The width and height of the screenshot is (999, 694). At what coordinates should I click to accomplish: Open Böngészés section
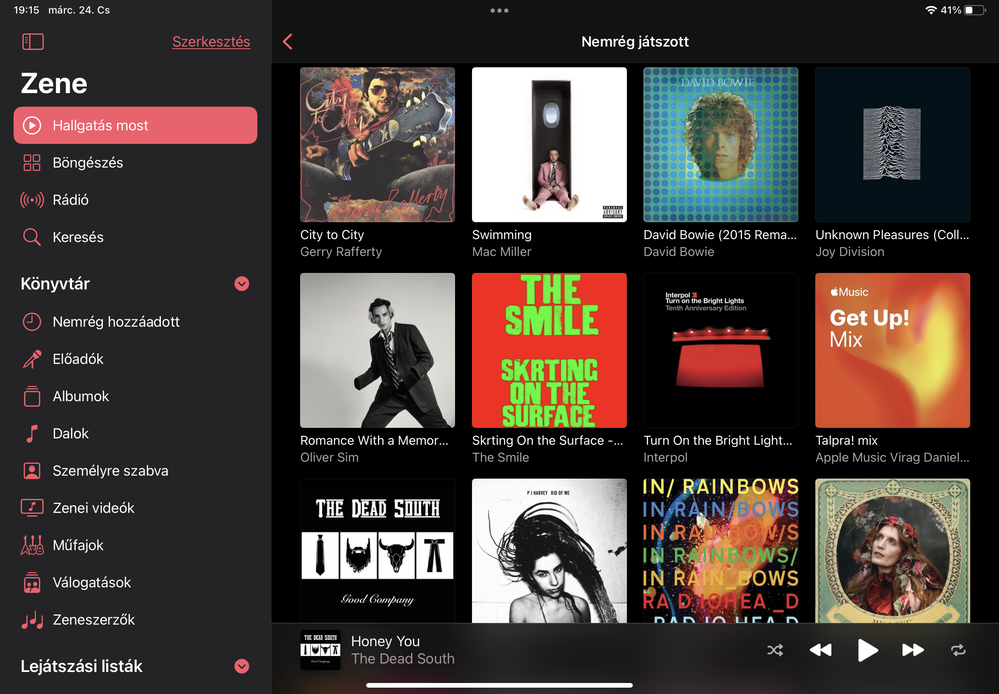tap(135, 163)
